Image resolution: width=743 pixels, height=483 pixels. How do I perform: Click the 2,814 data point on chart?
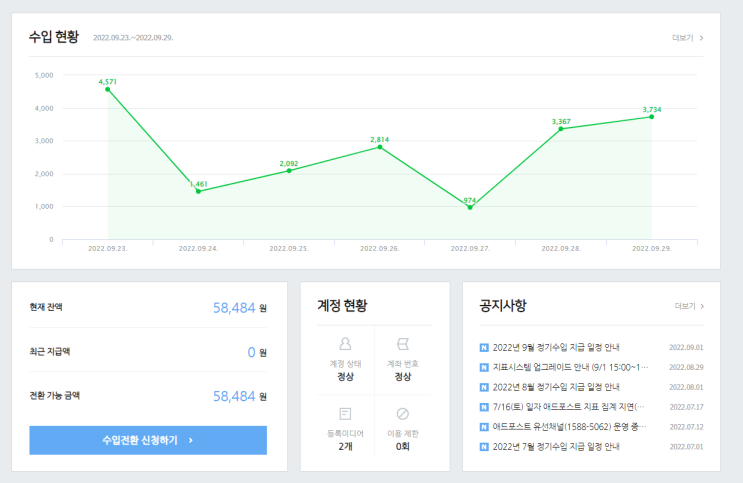coord(380,147)
